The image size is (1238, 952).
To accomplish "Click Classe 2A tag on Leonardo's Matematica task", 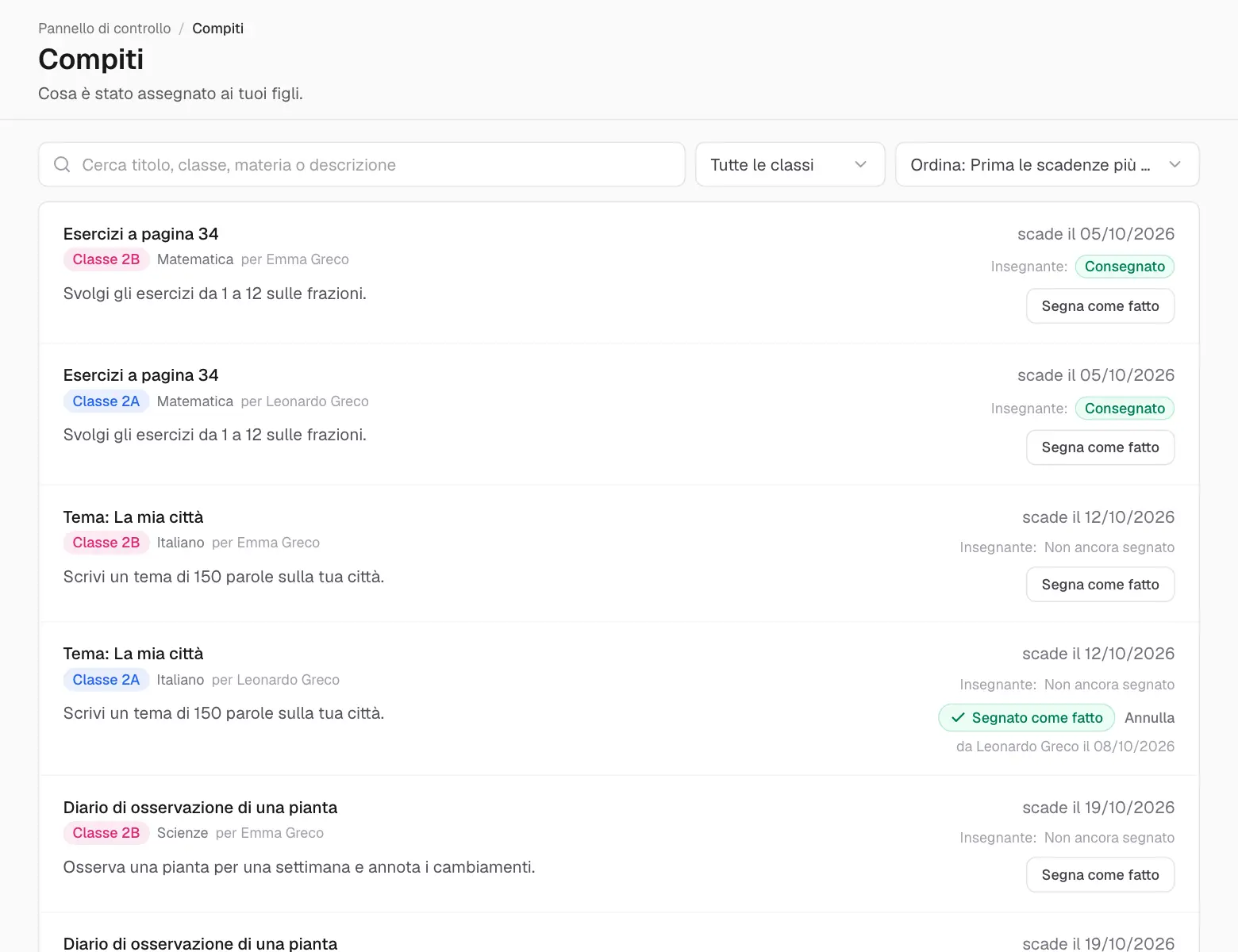I will coord(106,401).
